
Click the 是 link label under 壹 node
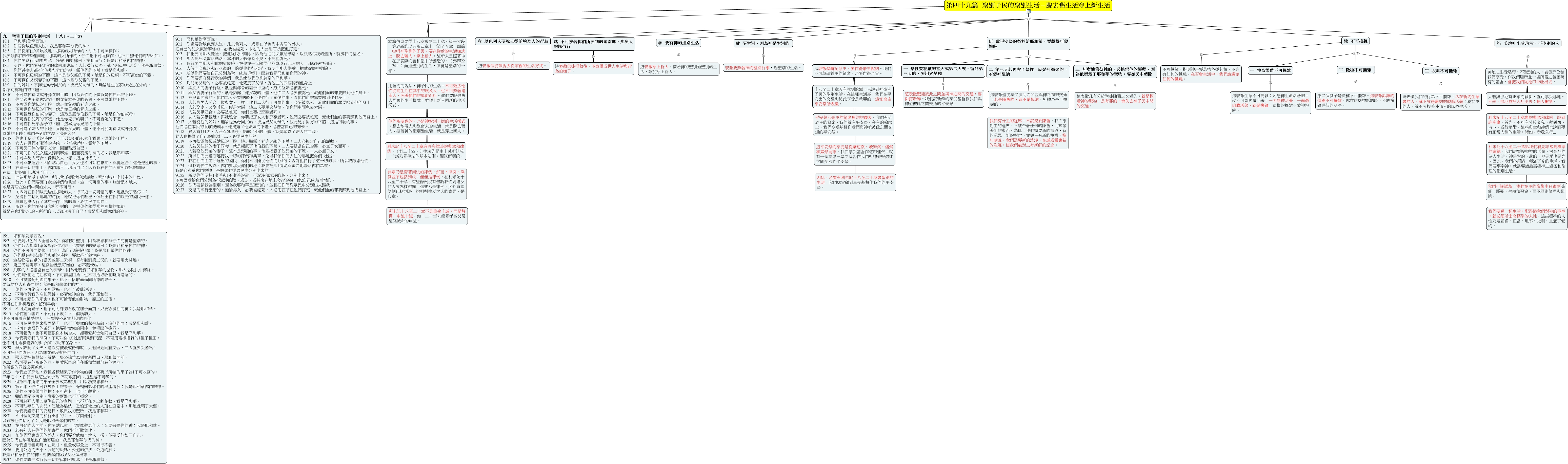coord(513,54)
